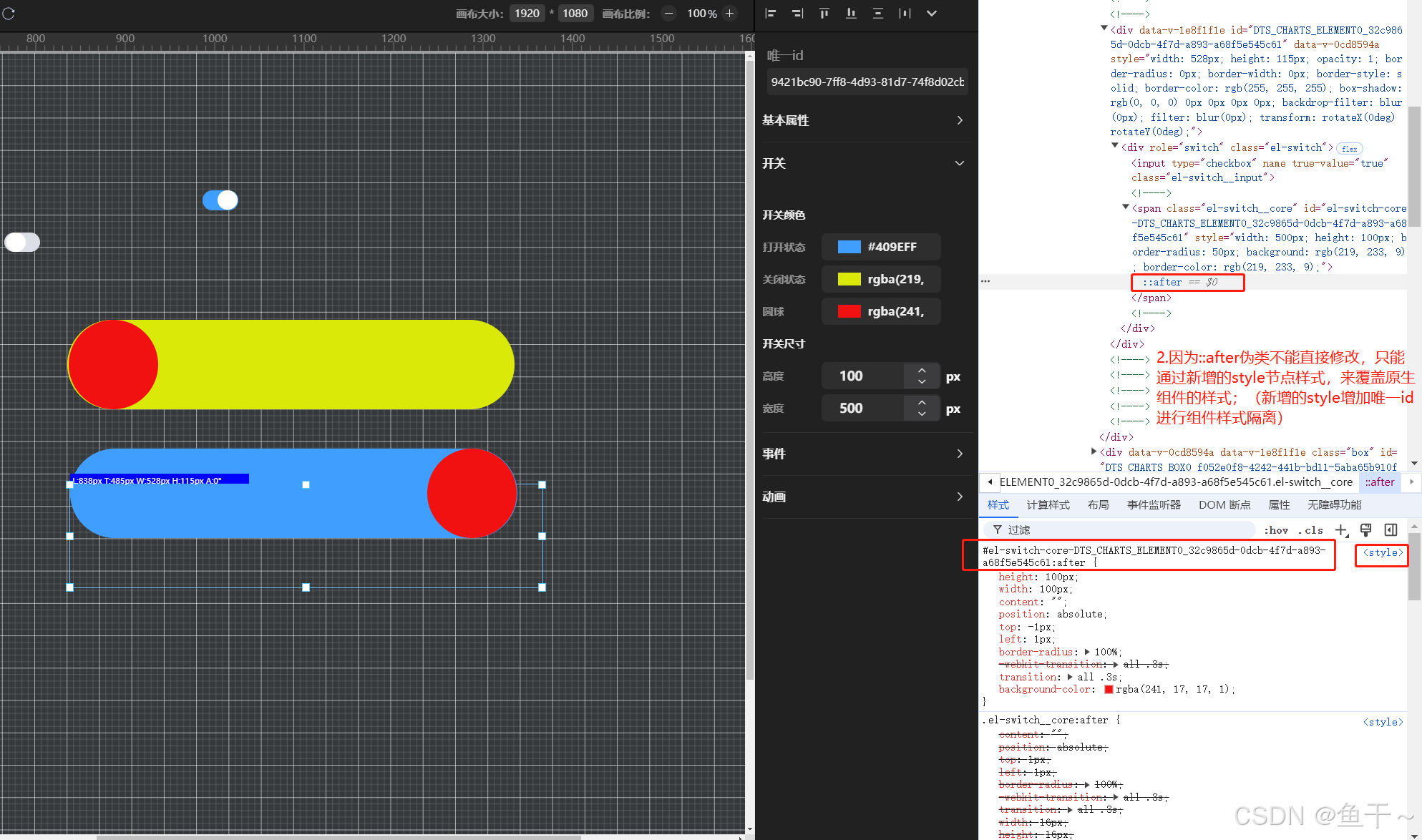Collapse the DTS_CHARTS_ELEMENT0 div node
The image size is (1422, 840).
click(1104, 28)
